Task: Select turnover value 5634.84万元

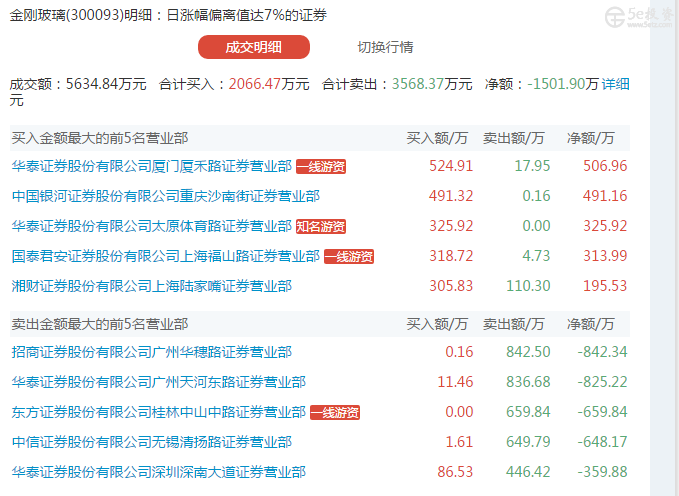Action: (x=106, y=84)
